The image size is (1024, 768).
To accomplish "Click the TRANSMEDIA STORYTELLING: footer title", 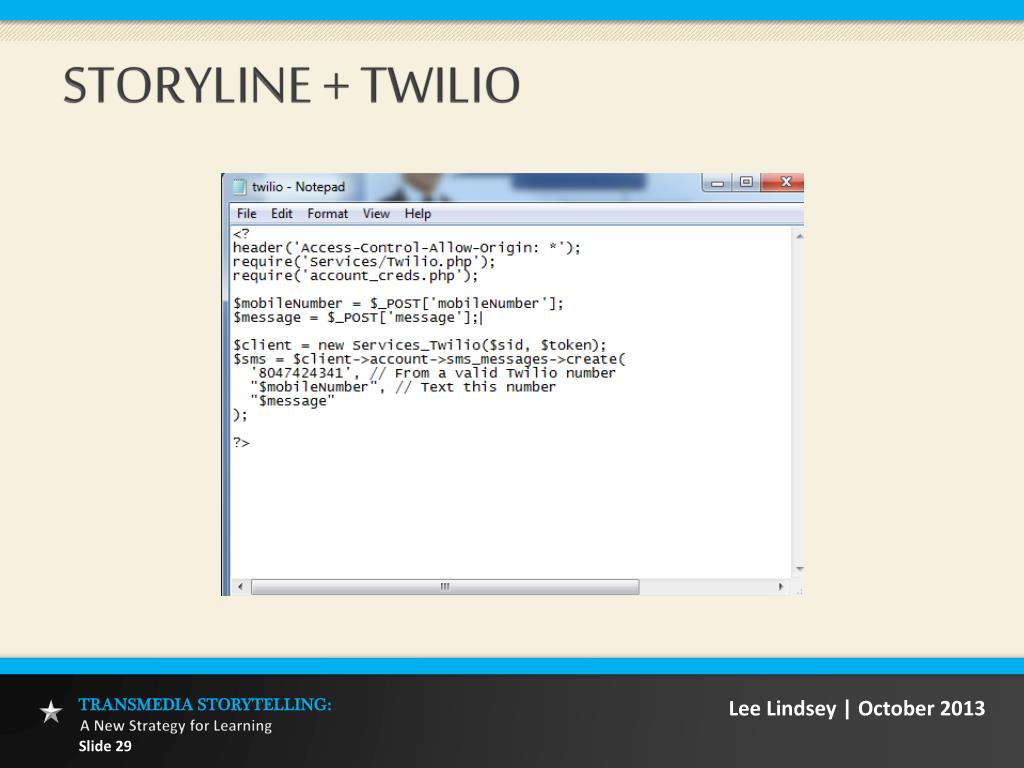I will tap(205, 705).
